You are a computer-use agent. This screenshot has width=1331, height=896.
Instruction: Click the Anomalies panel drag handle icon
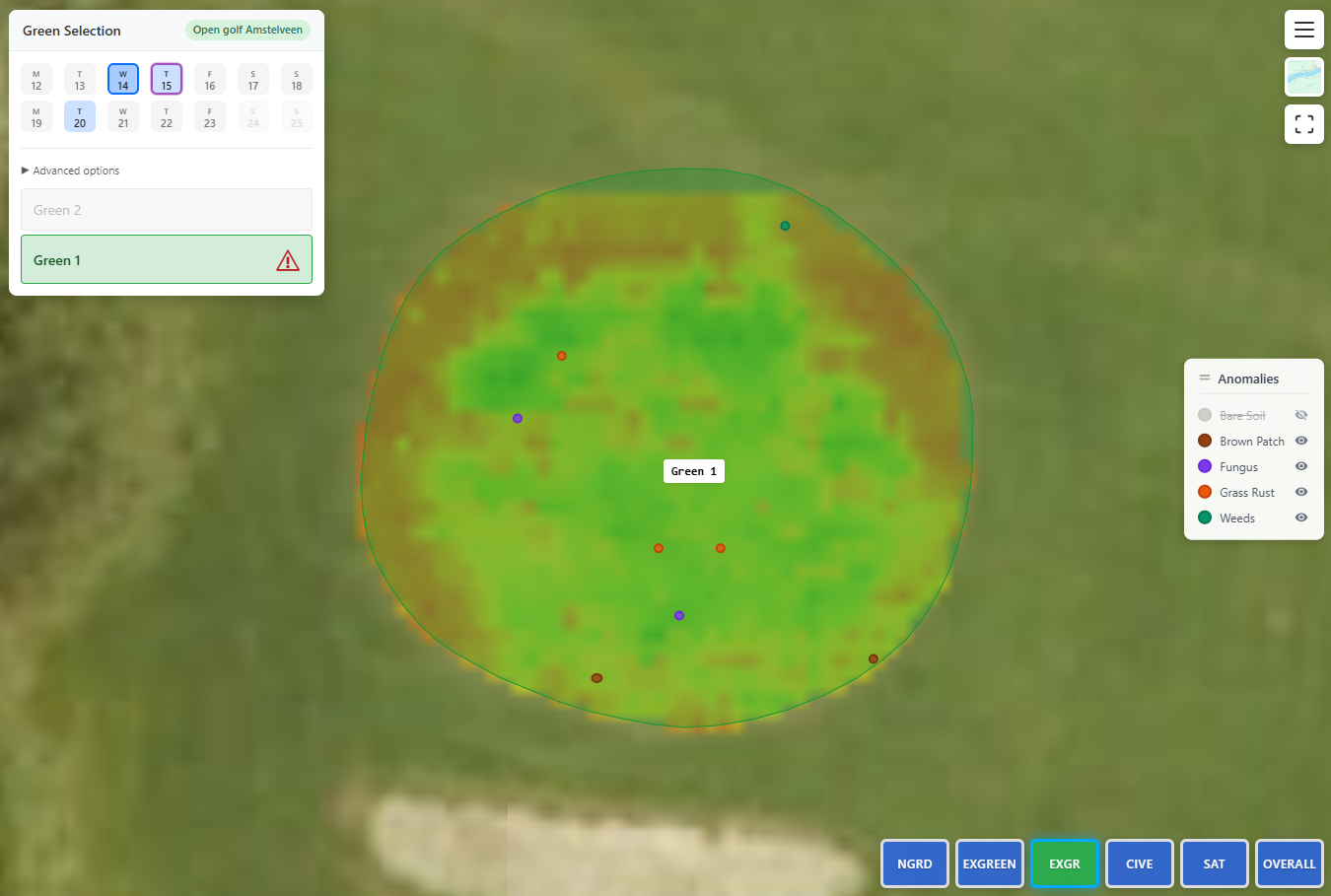tap(1204, 378)
